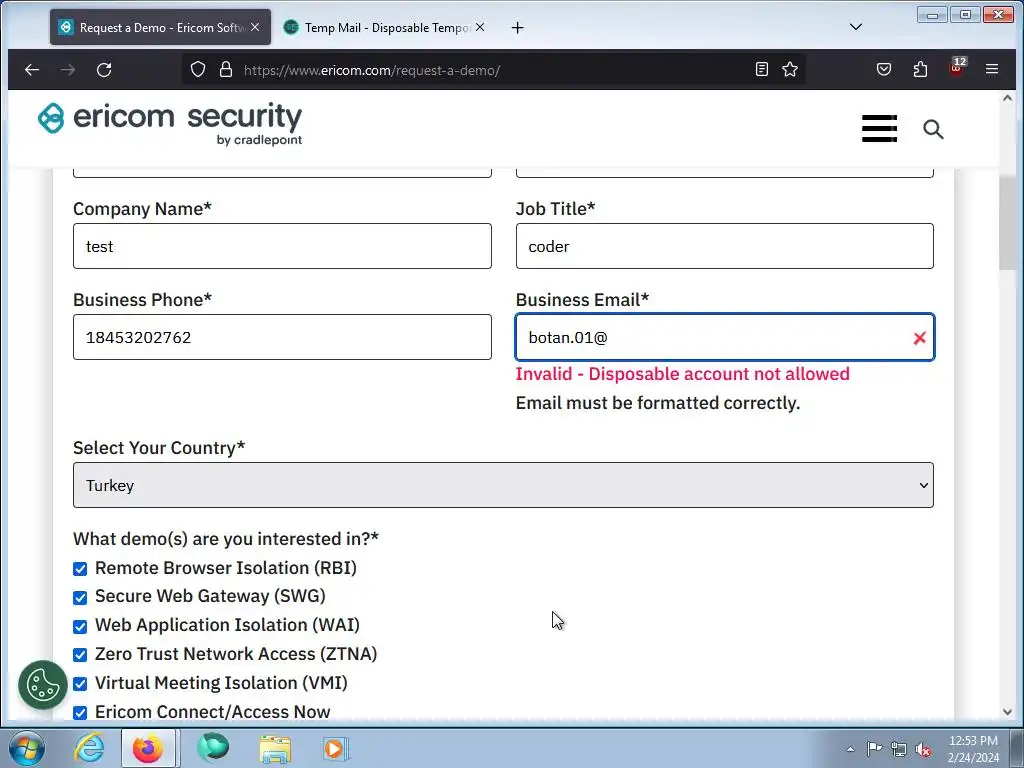This screenshot has height=768, width=1024.
Task: Click the URL address bar
Action: 493,70
